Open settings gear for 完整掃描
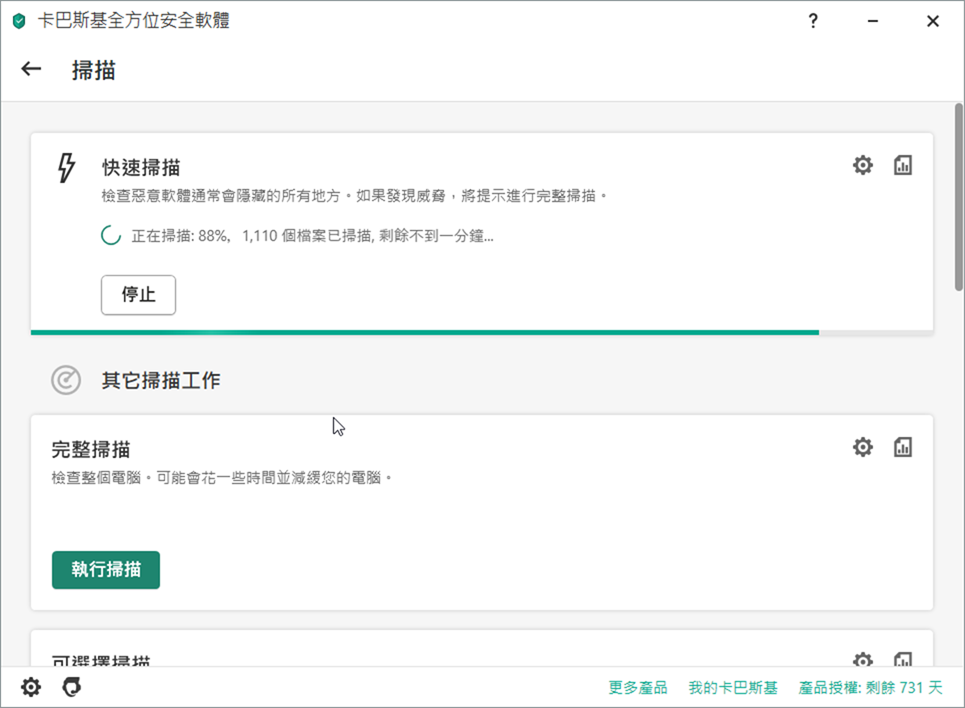Screen dimensions: 965x708 coord(862,447)
